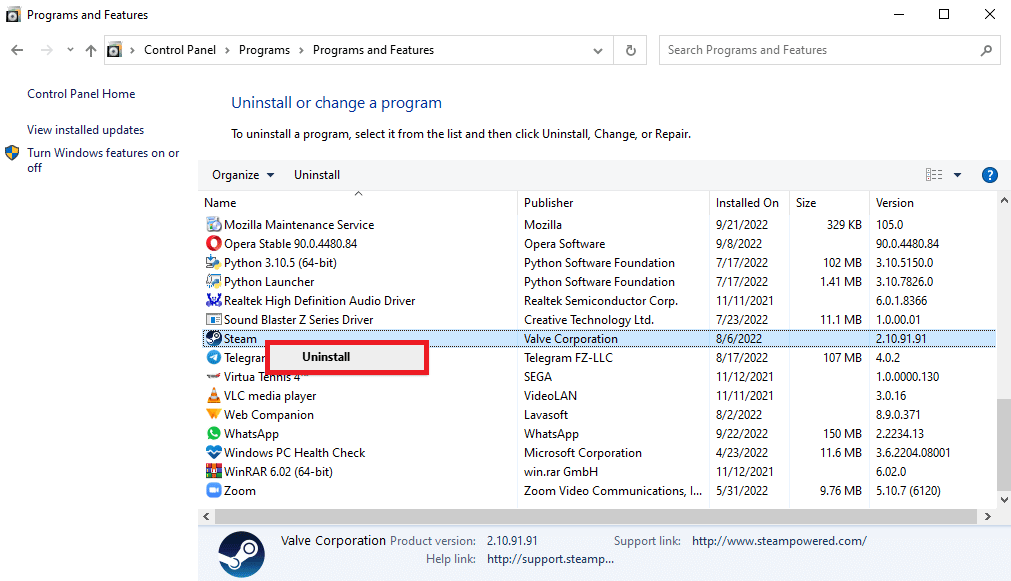Open the View installed updates link
This screenshot has height=581, width=1011.
click(84, 129)
